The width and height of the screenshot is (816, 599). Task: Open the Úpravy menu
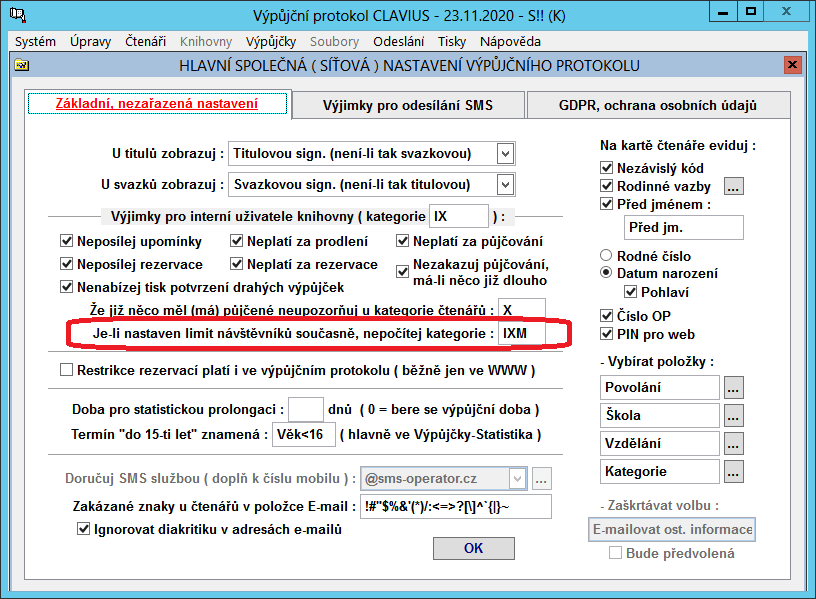click(x=91, y=42)
